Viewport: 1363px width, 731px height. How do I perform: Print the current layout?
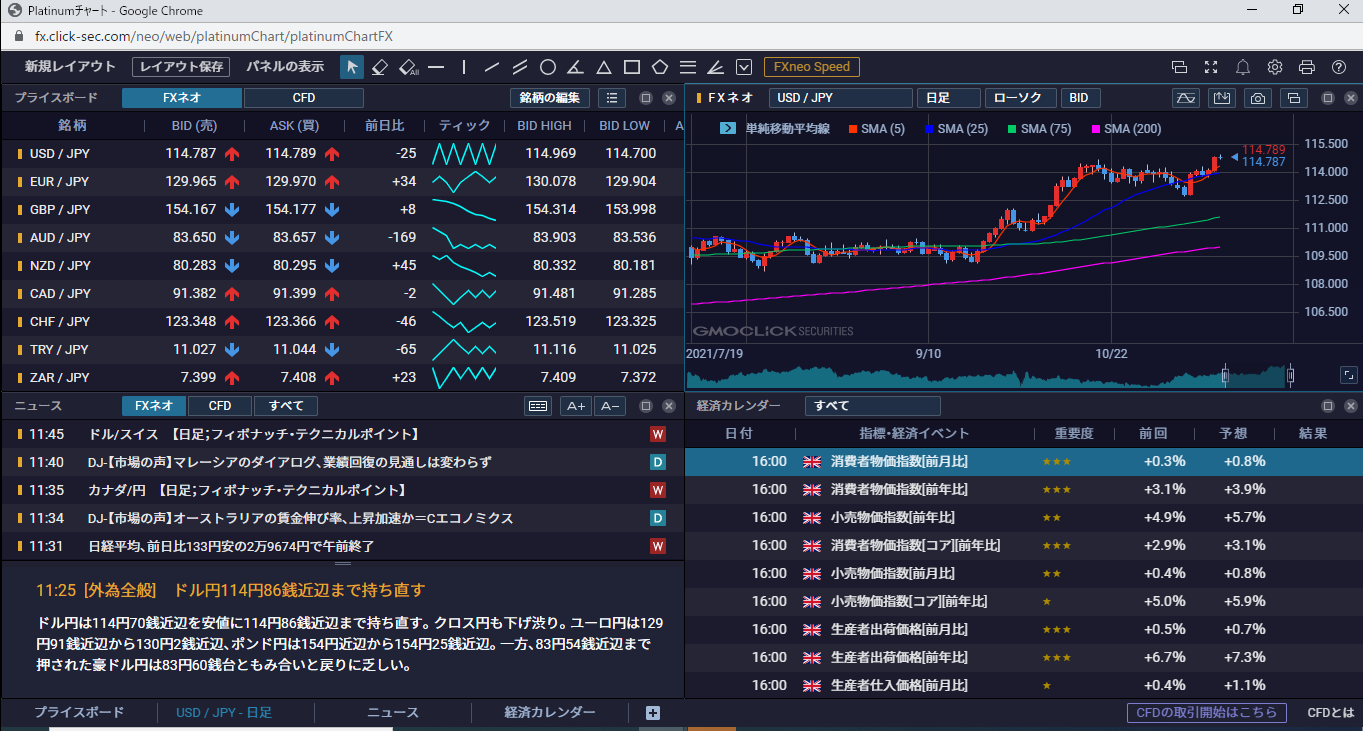1307,67
